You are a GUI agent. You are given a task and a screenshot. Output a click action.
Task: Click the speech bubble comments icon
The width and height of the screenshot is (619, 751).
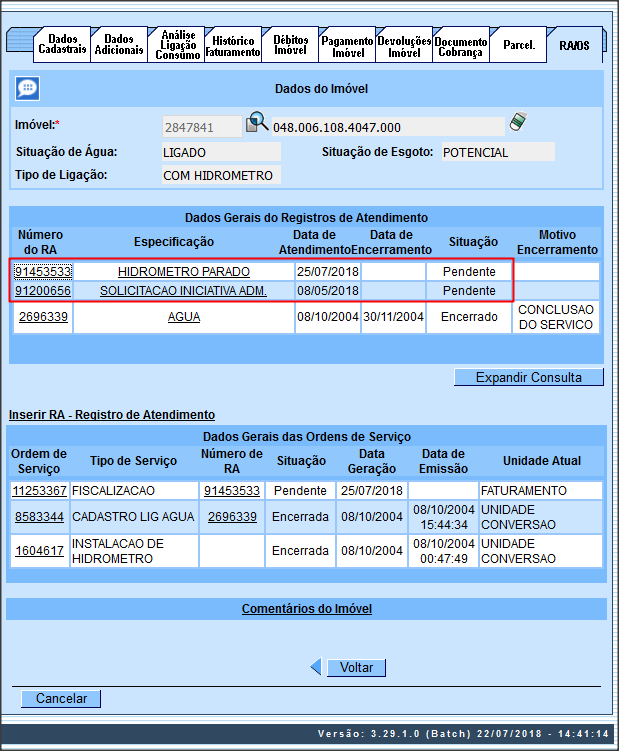[x=27, y=88]
